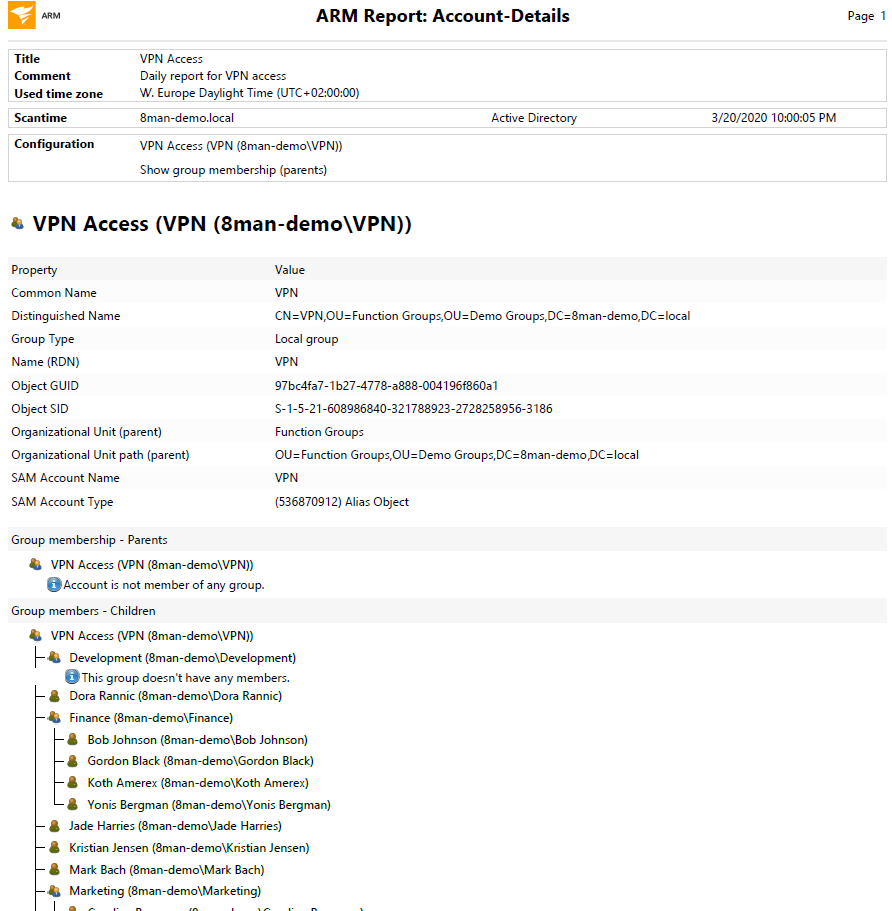Click VPN Access entry under Group membership - Parents

click(x=152, y=565)
